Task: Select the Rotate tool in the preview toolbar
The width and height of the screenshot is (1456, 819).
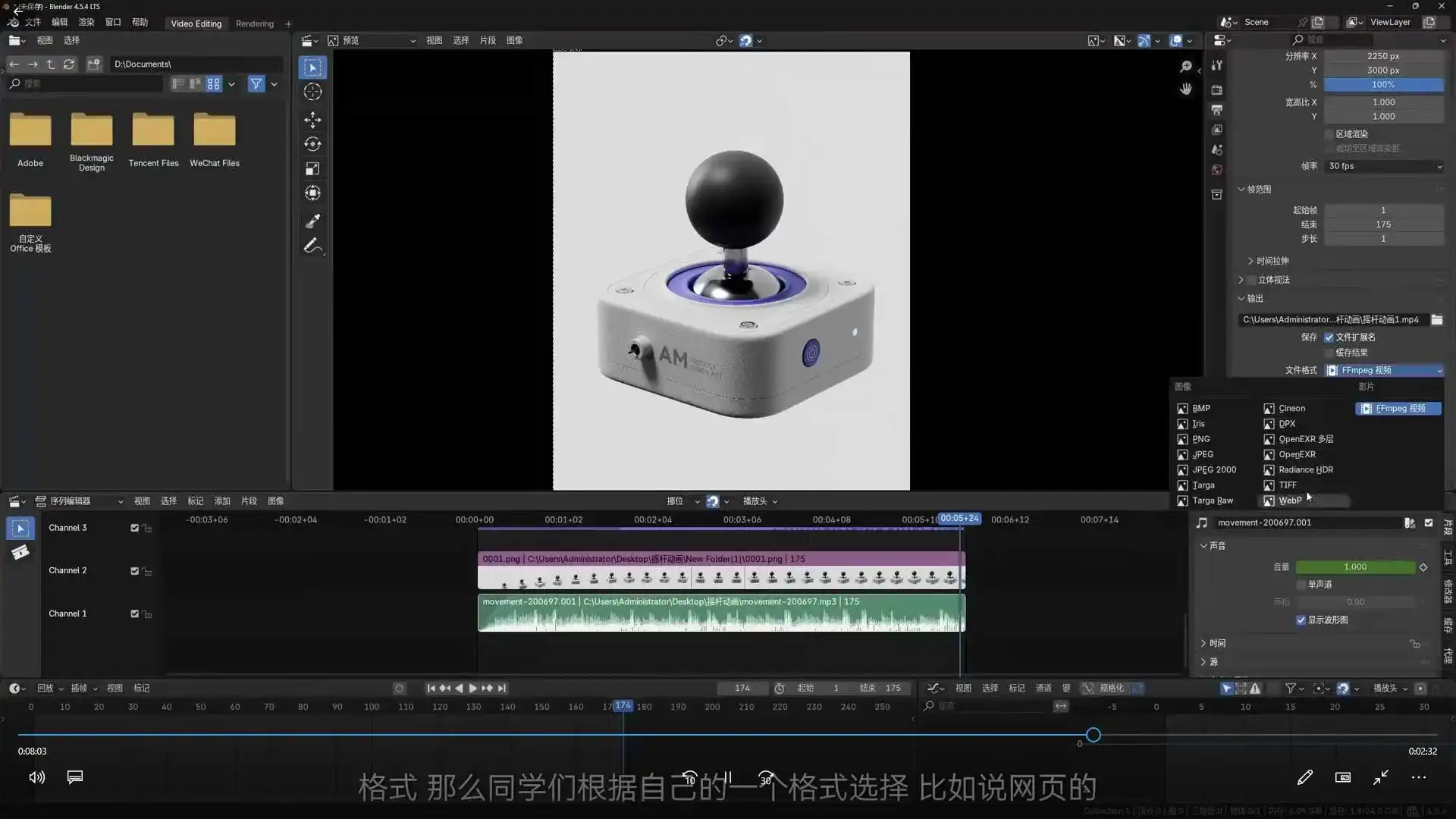Action: [312, 143]
